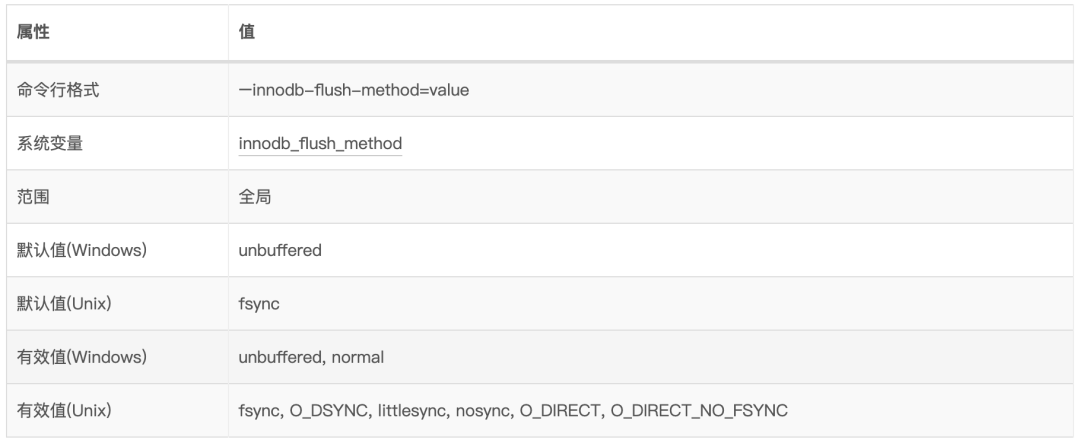
Task: Select the 有效值(Windows) row label
Action: 82,357
